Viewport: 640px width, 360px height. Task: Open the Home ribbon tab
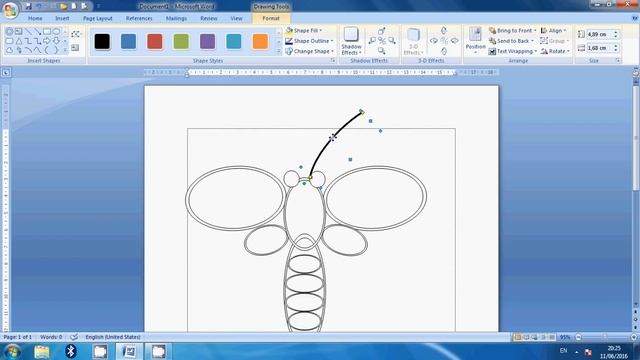tap(35, 18)
